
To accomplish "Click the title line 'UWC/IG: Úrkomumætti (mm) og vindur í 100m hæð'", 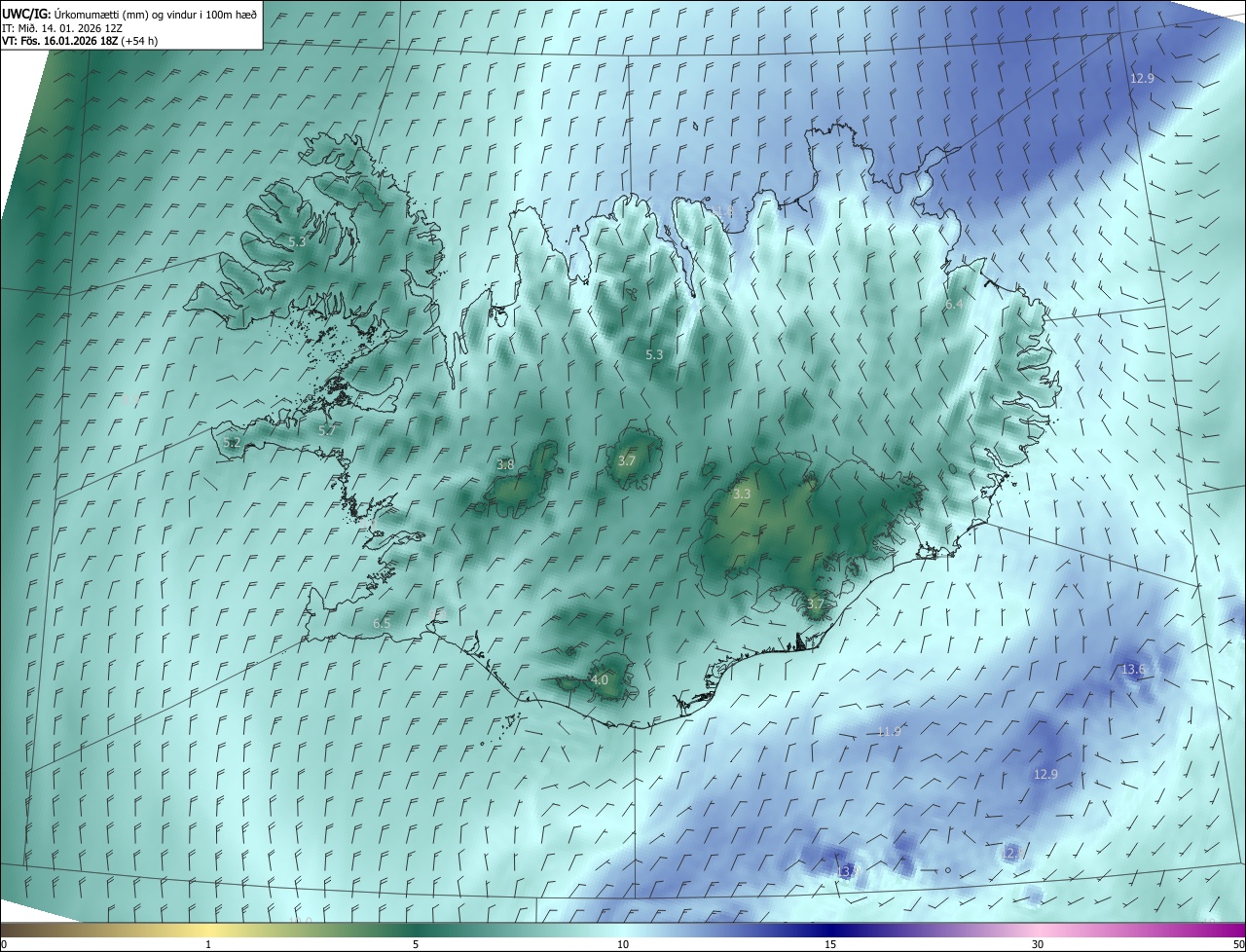I will [129, 14].
